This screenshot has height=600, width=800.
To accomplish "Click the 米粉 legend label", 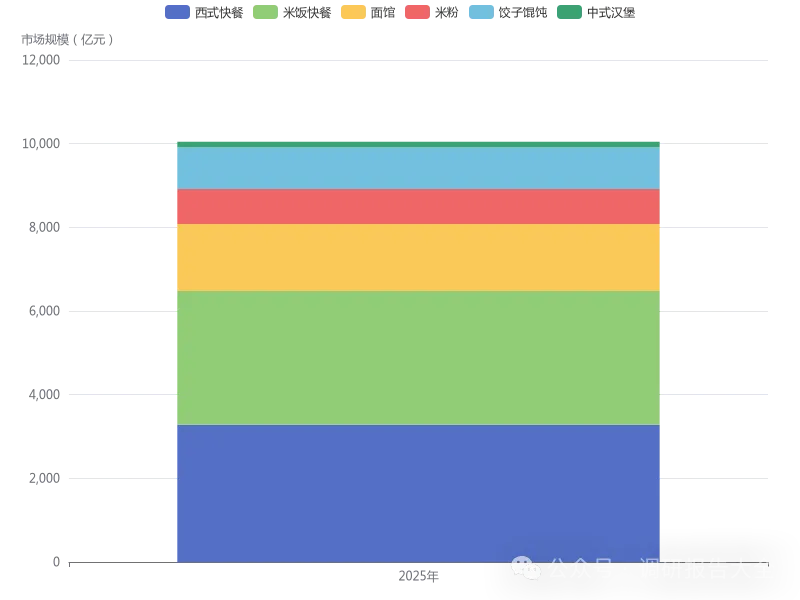I will 446,13.
